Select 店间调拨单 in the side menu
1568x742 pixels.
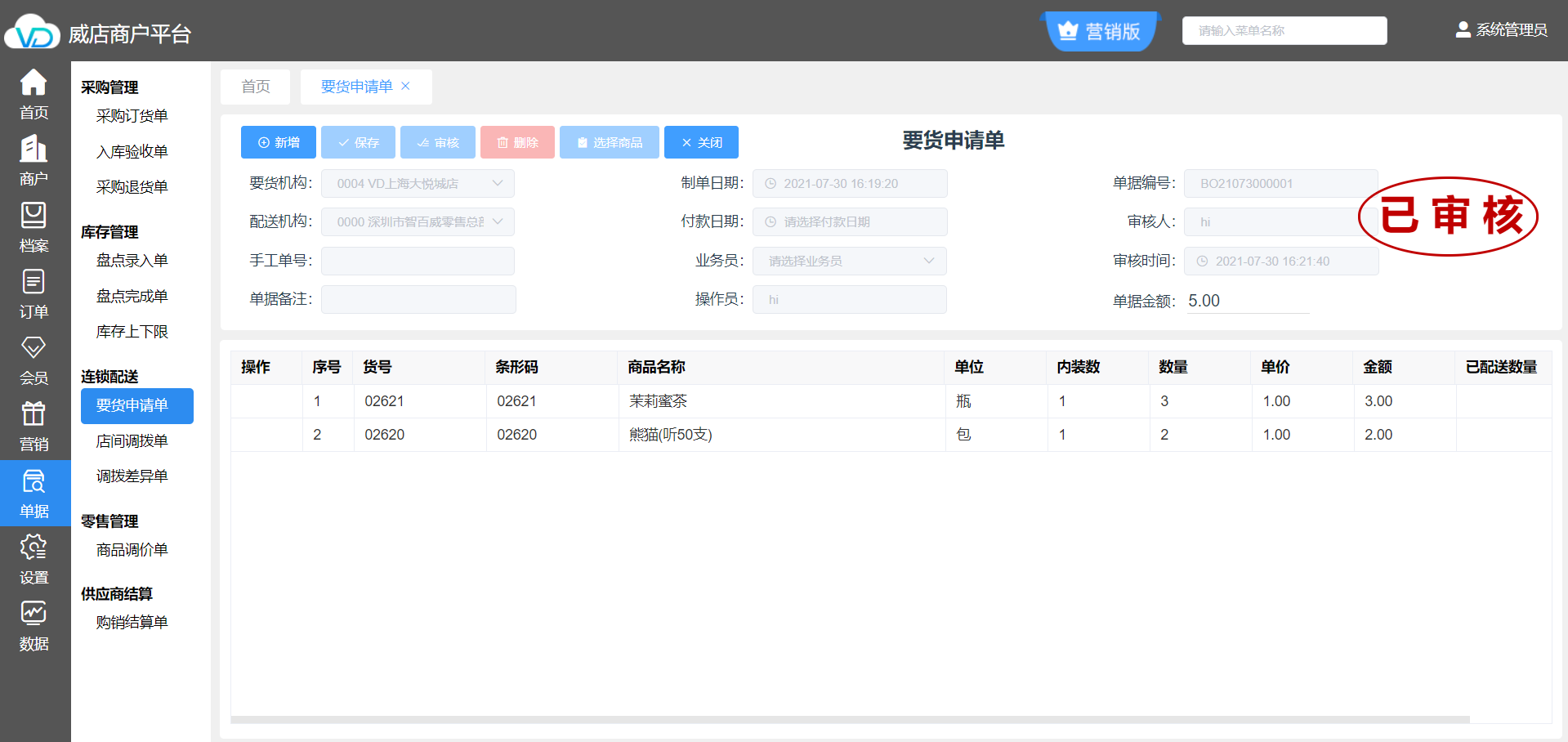[x=132, y=441]
